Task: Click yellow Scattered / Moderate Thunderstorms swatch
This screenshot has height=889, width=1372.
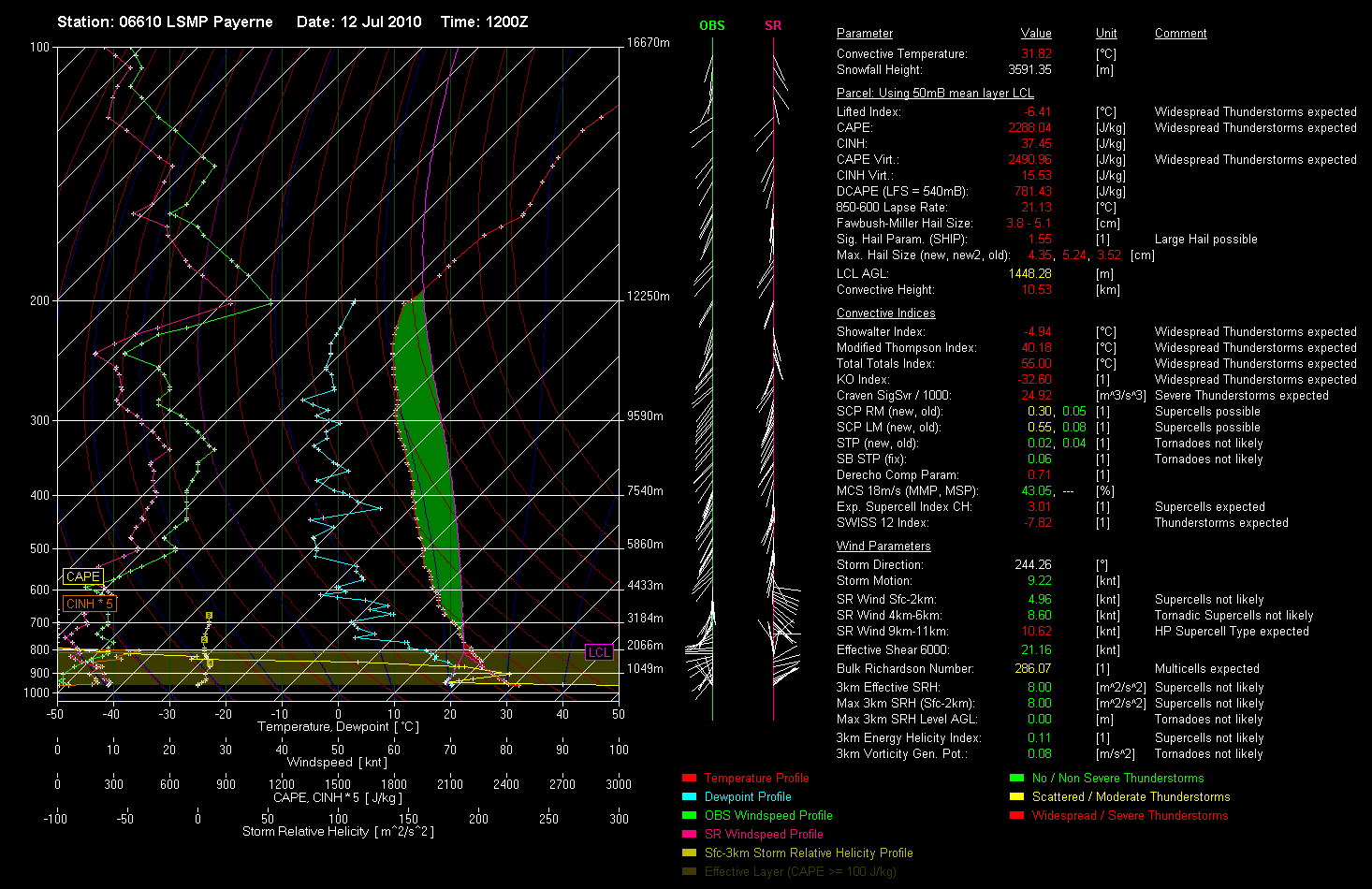Action: [1016, 797]
